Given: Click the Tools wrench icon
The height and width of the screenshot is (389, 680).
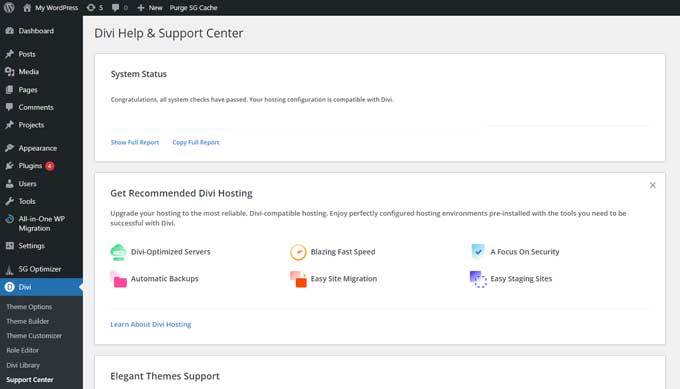Looking at the screenshot, I should (10, 201).
